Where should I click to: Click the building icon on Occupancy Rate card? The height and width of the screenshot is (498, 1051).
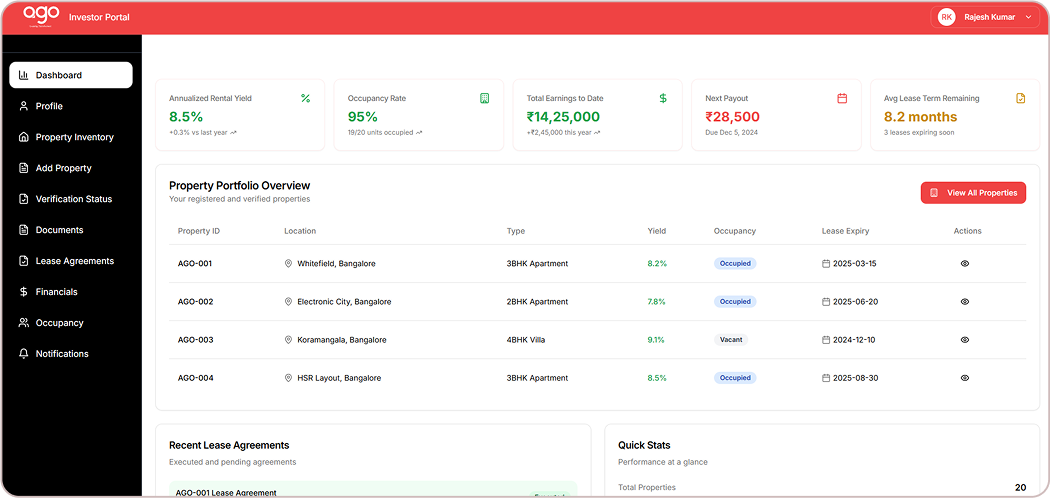[x=484, y=98]
